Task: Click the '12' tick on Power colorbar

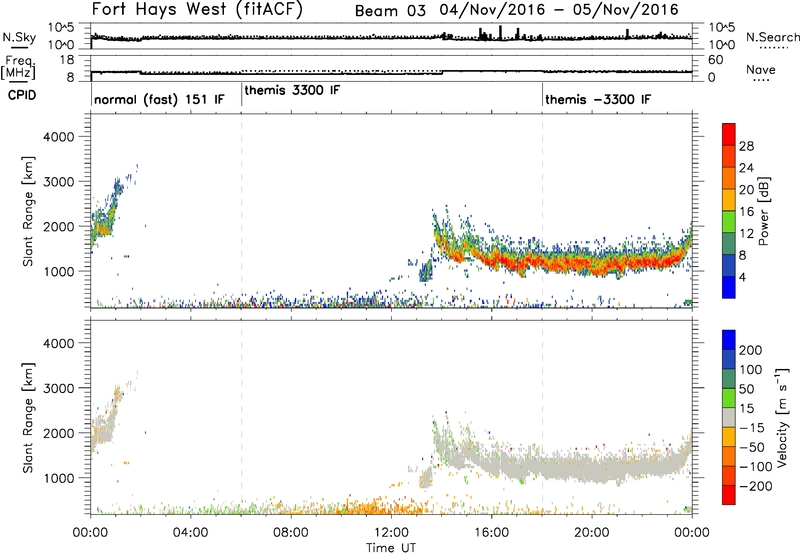Action: [746, 234]
